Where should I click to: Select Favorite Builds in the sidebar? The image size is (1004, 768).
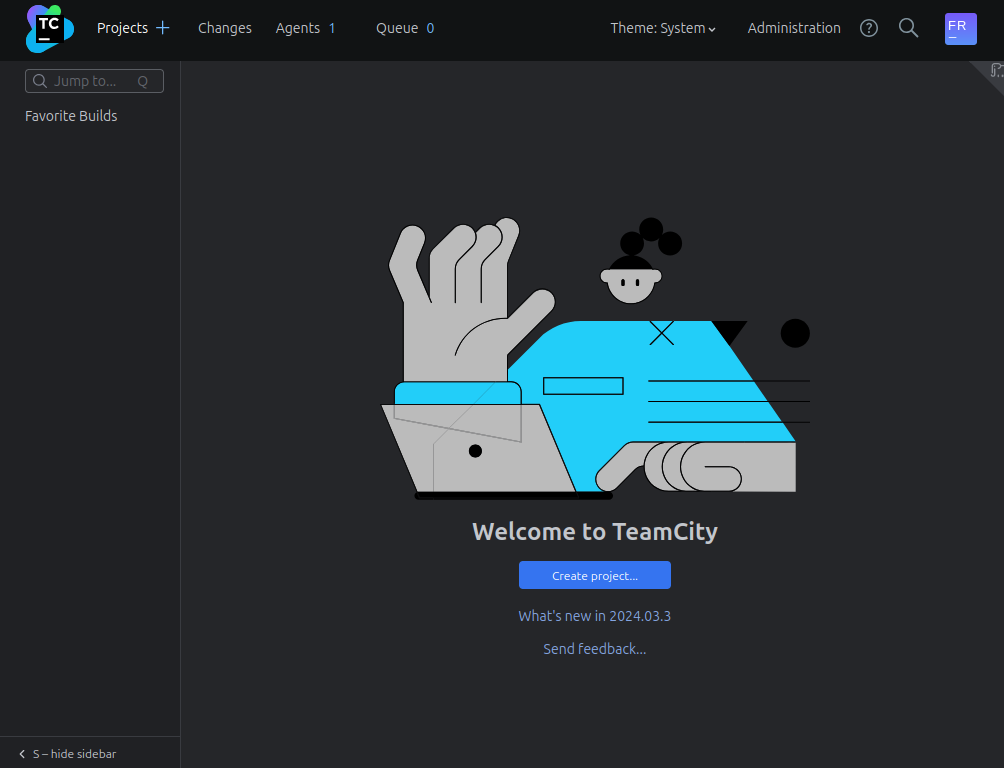tap(71, 116)
